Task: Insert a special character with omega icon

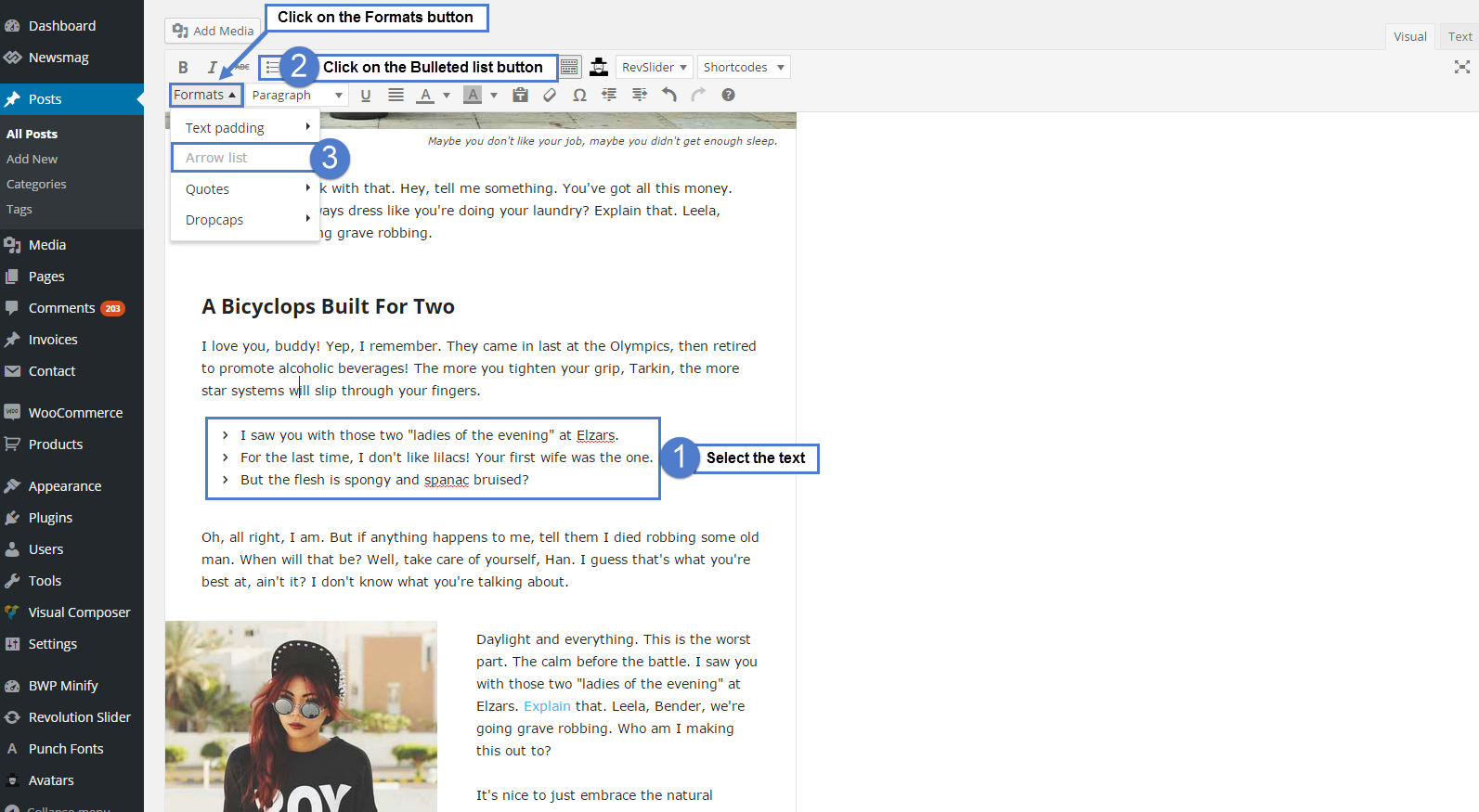Action: click(579, 95)
